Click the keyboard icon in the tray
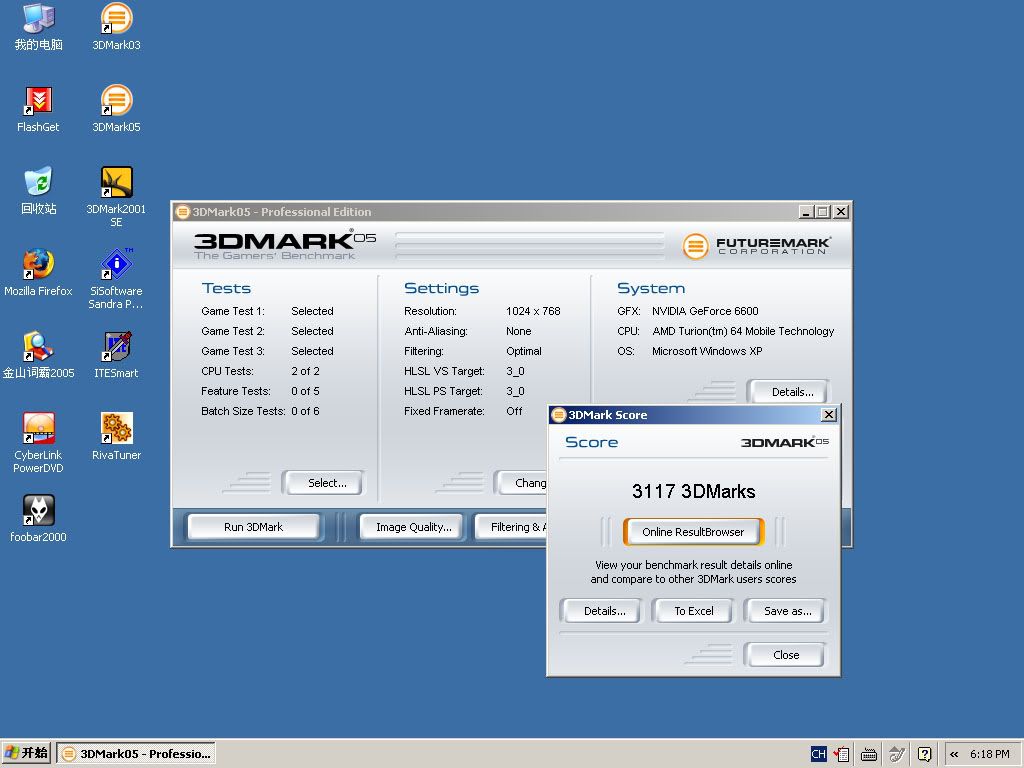 (869, 754)
